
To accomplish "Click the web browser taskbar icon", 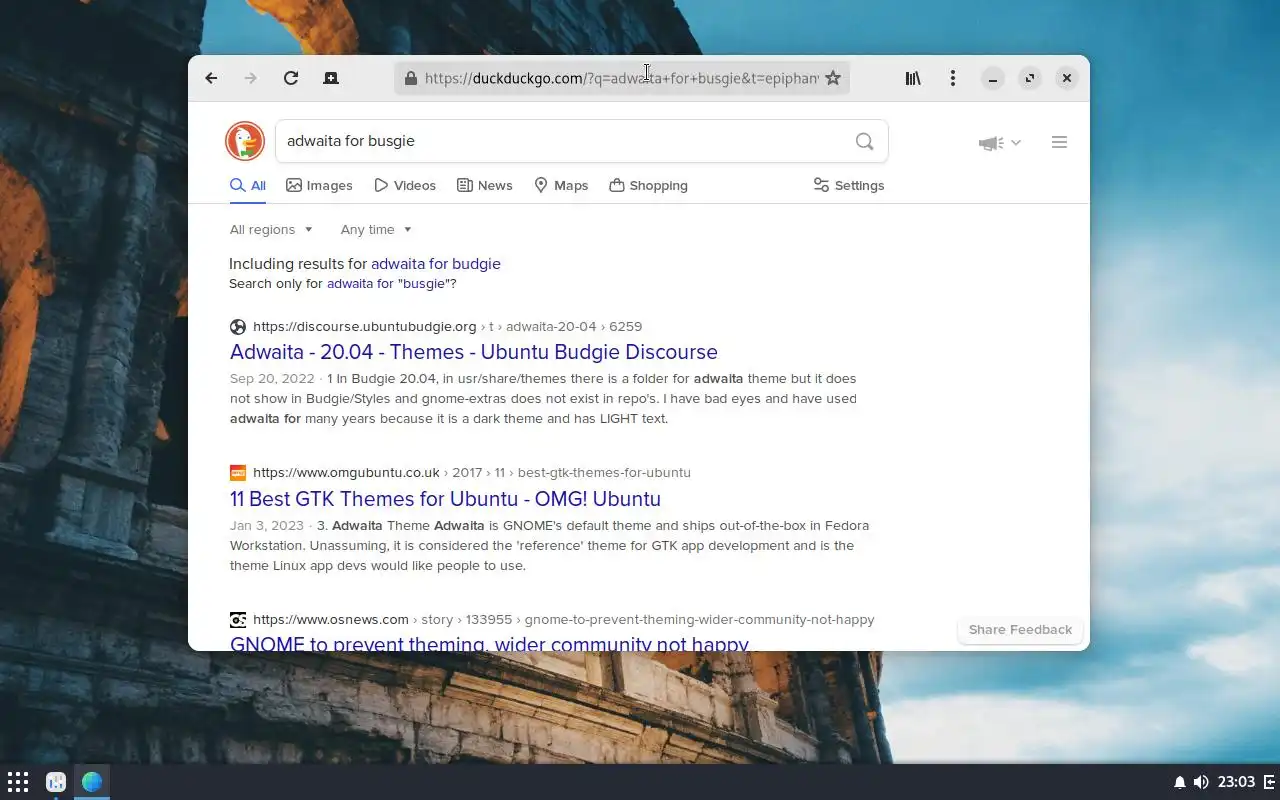I will (92, 782).
